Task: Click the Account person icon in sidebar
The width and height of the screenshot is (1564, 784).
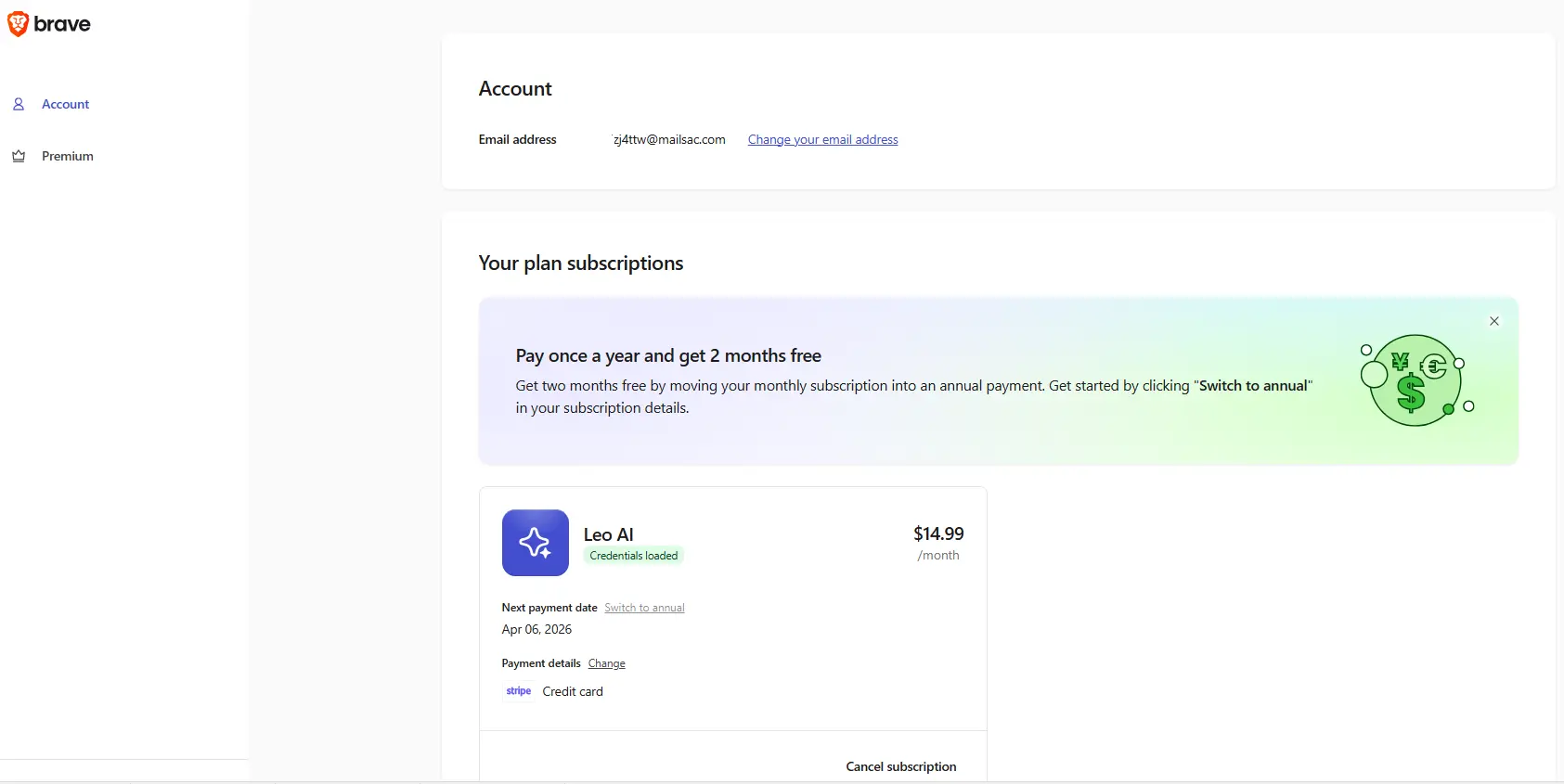Action: (18, 105)
